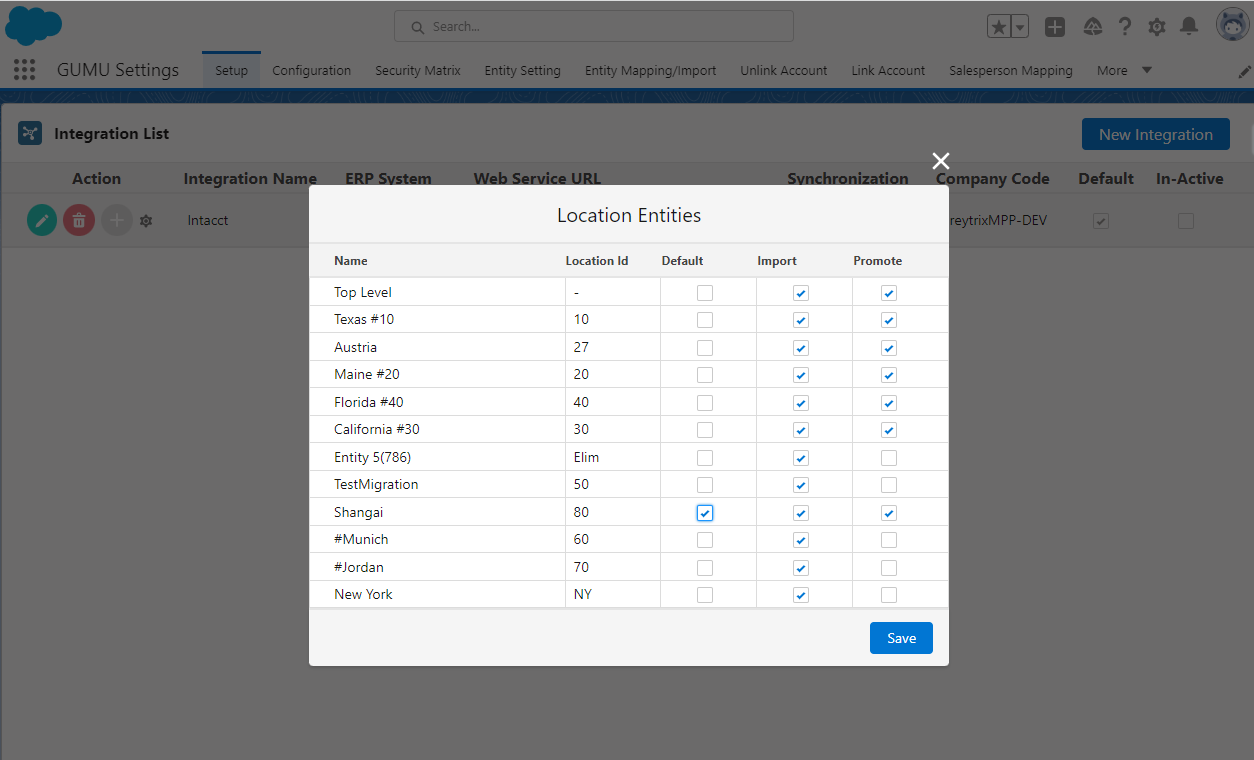Open the Security Matrix tab
Screen dimensions: 1254x760
click(418, 70)
